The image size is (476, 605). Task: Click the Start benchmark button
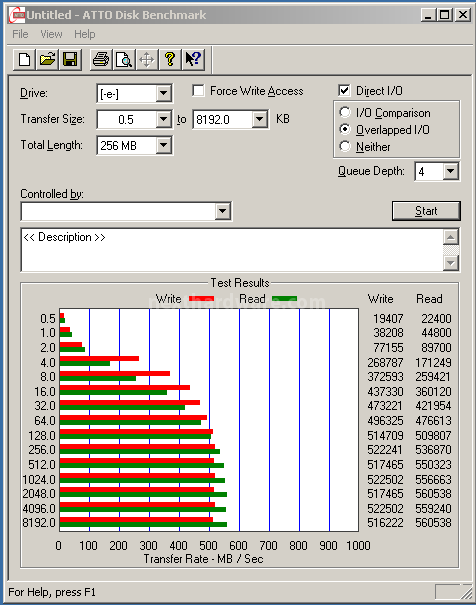426,211
